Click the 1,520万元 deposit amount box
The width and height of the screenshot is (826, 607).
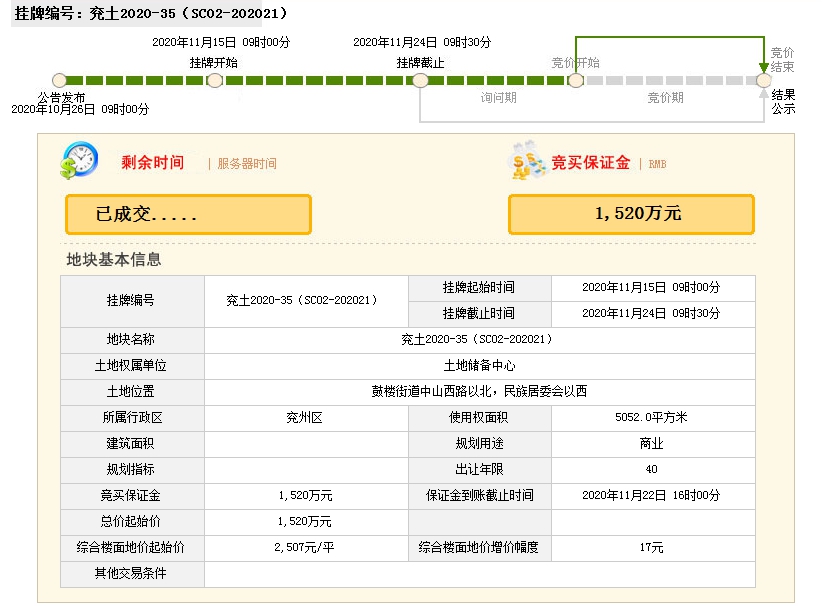(x=631, y=214)
